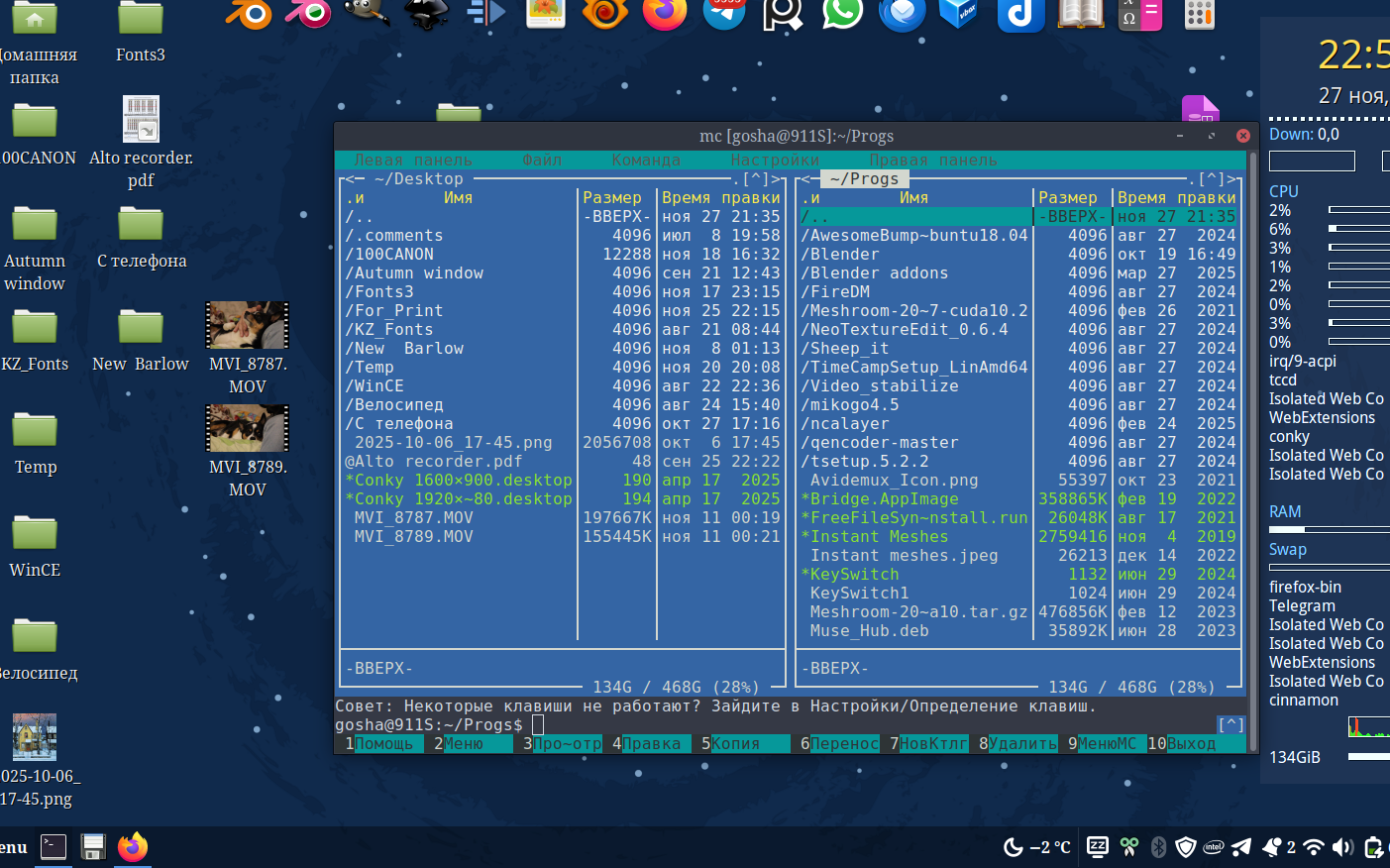Expand the 'Левая панель' menu

click(x=413, y=161)
